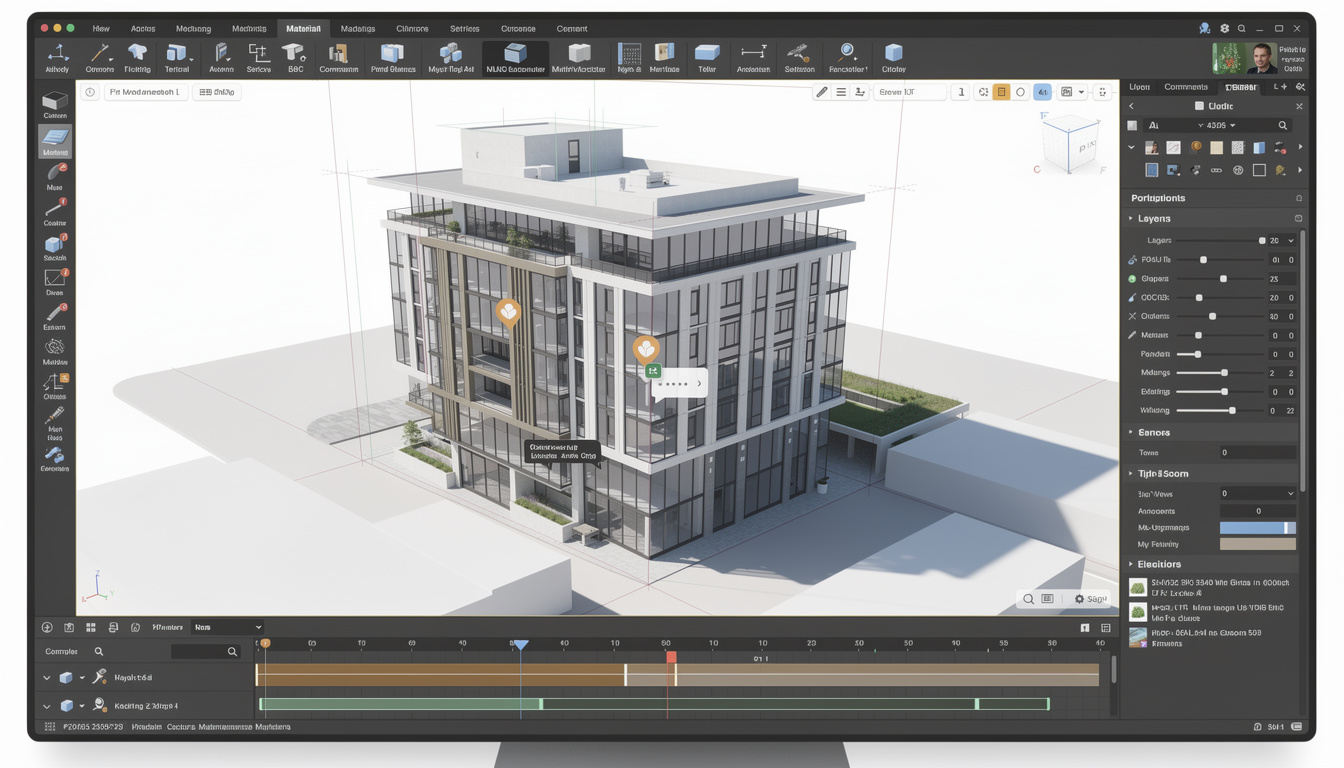The height and width of the screenshot is (768, 1344).
Task: Click the pencil edit icon above viewport
Action: point(822,92)
